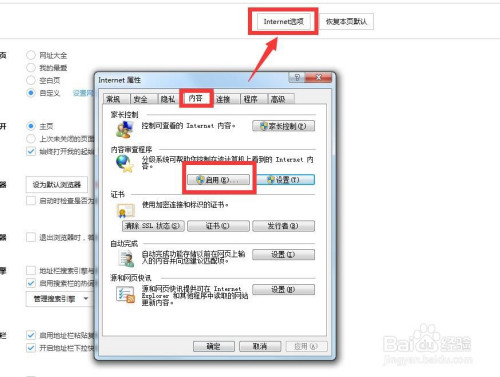The image size is (500, 377).
Task: Switch to 隐私 tab
Action: tap(168, 99)
